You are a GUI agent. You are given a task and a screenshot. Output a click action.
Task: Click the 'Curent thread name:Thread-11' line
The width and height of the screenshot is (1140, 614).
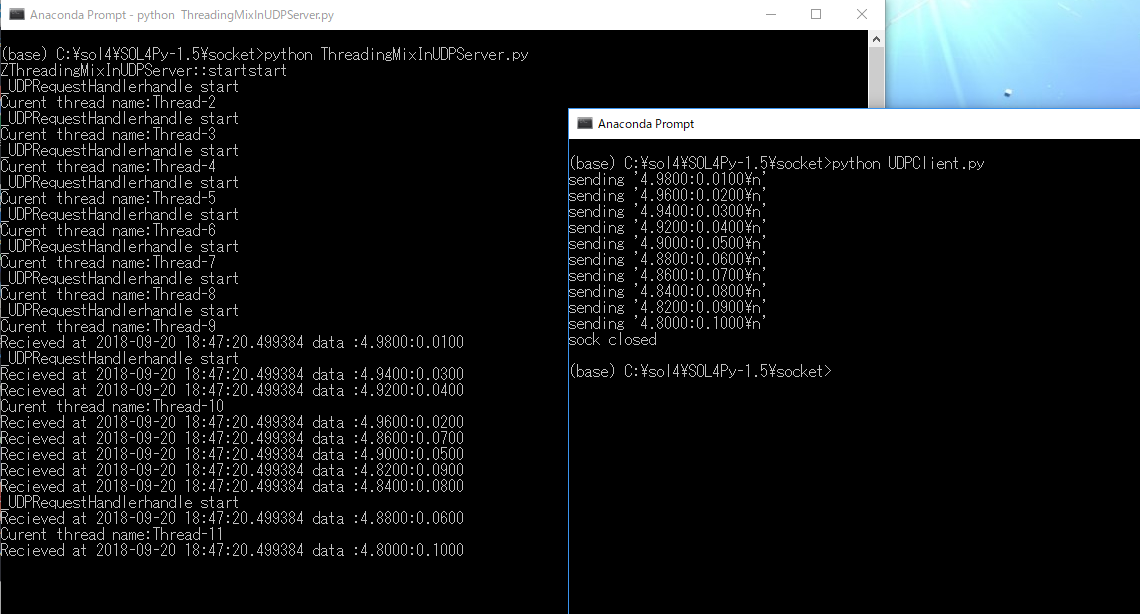pos(113,534)
